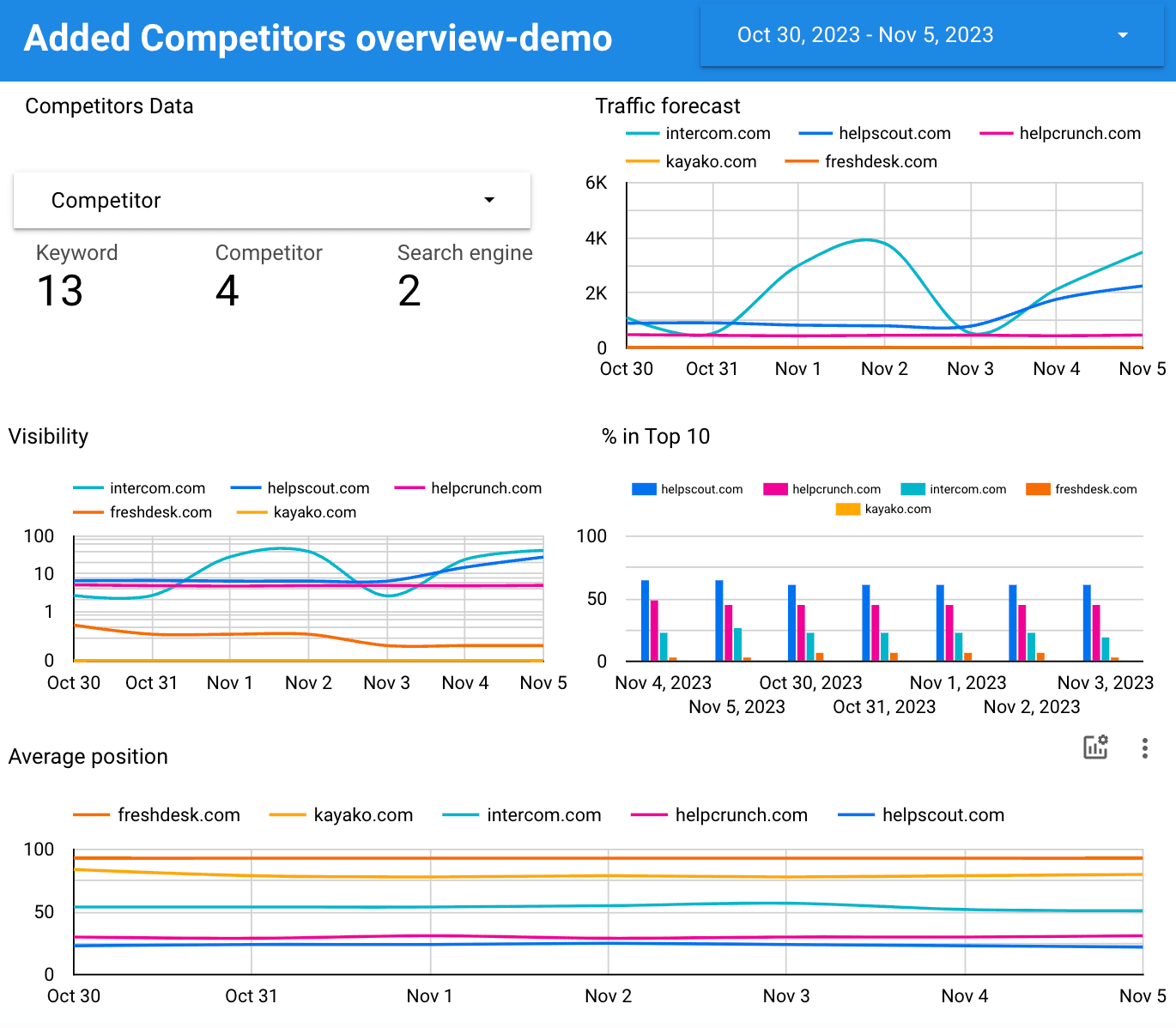Toggle freshdesk.com in Traffic forecast legend
Viewport: 1176px width, 1028px height.
(861, 162)
